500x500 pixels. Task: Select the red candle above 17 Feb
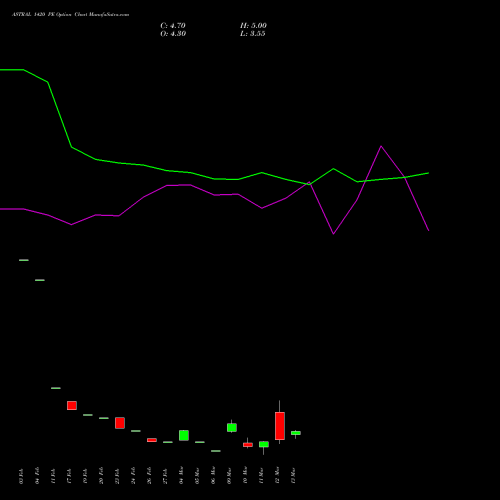pos(72,406)
